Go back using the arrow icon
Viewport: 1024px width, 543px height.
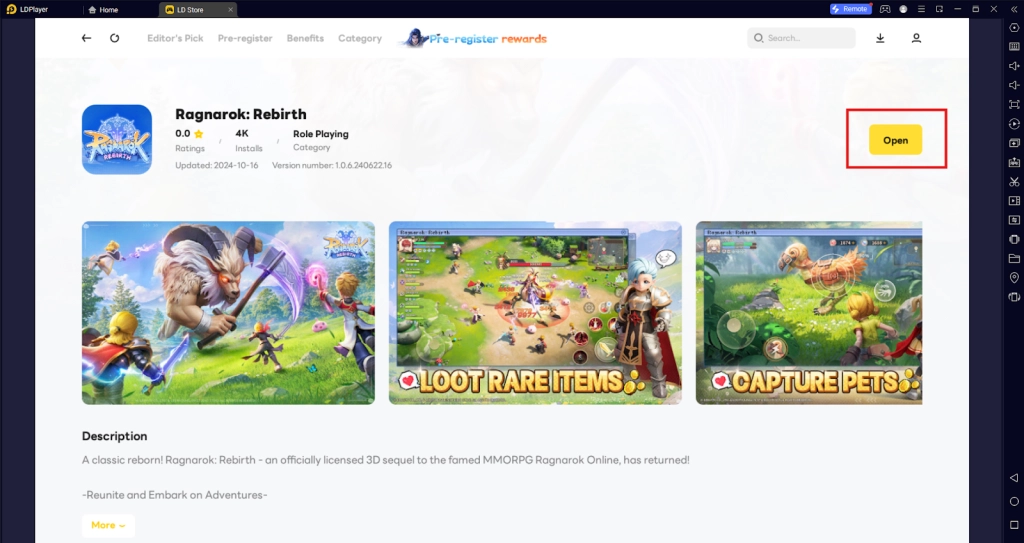pos(86,38)
